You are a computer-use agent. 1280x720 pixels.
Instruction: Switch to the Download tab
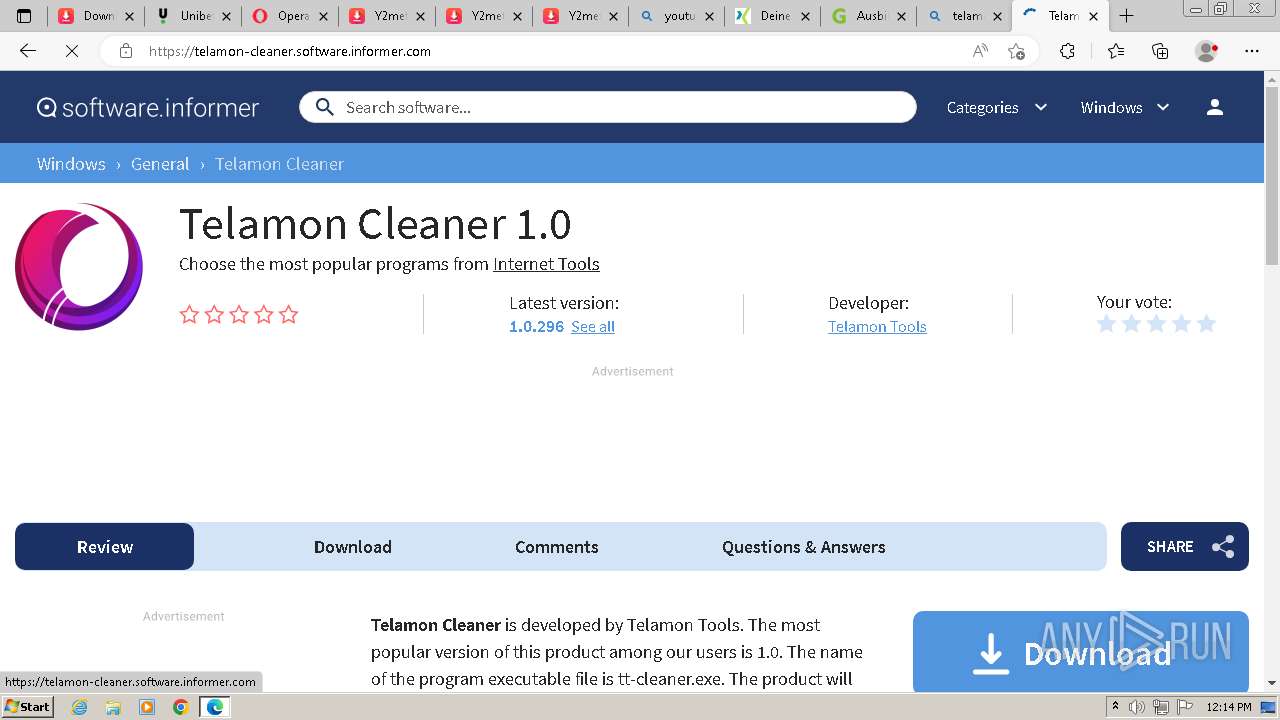[x=353, y=547]
